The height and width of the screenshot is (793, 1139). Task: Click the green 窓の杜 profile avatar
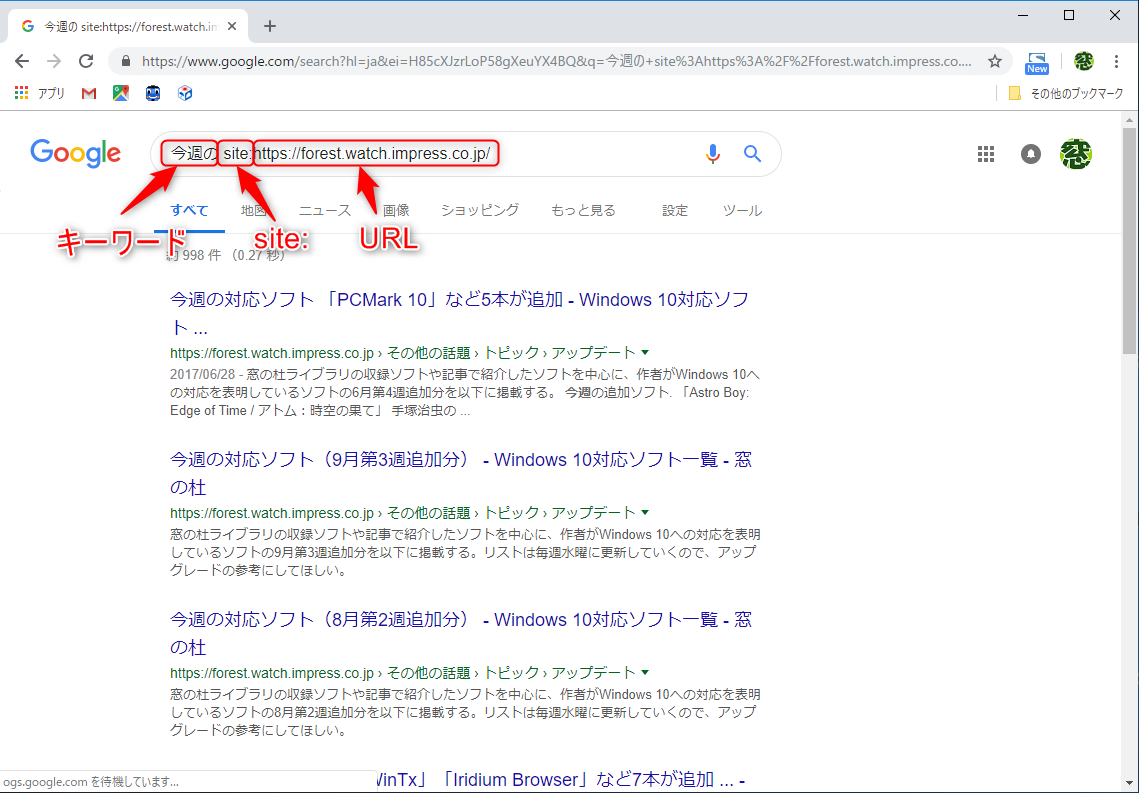coord(1076,154)
